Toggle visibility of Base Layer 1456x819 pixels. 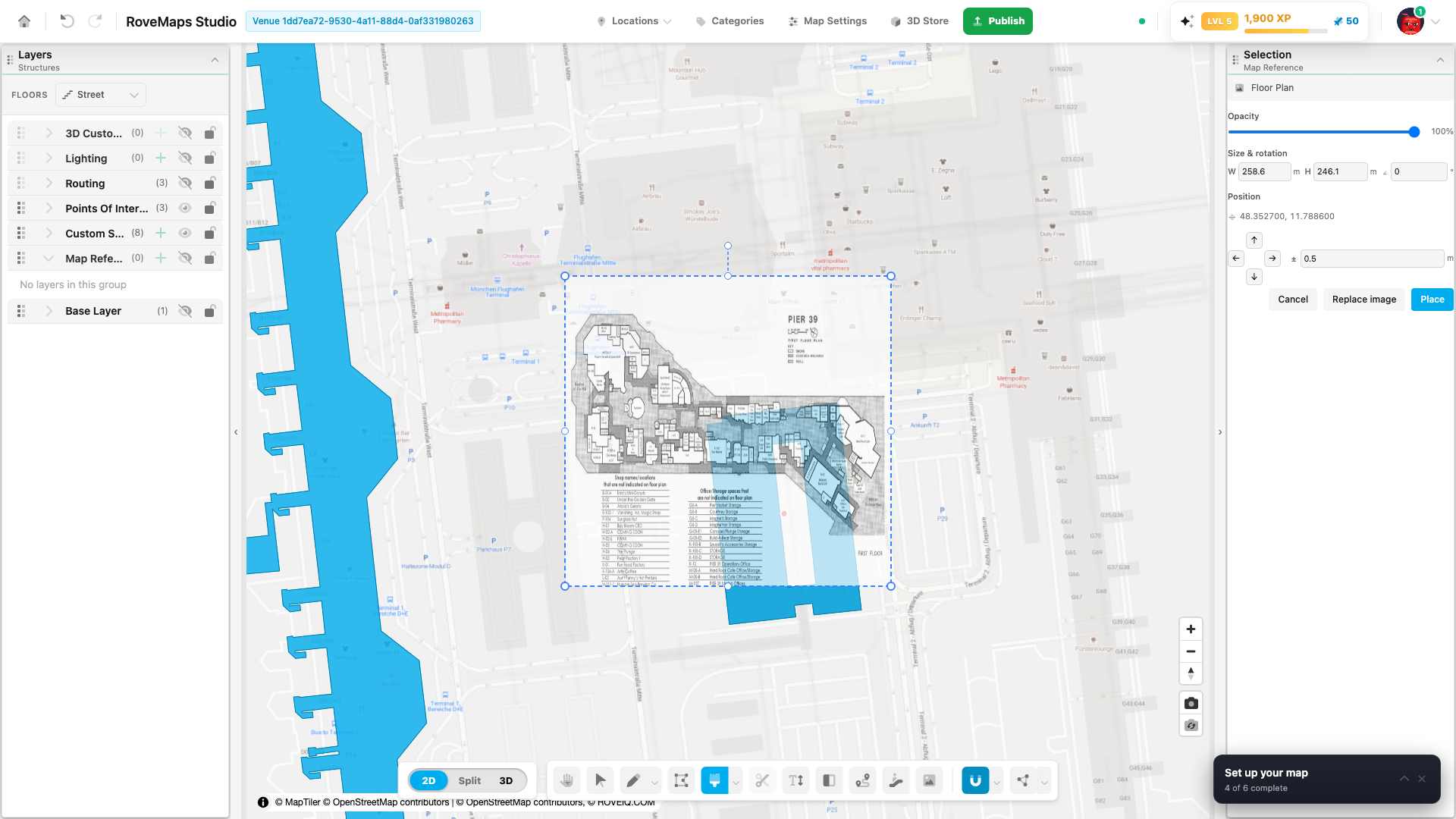tap(185, 311)
